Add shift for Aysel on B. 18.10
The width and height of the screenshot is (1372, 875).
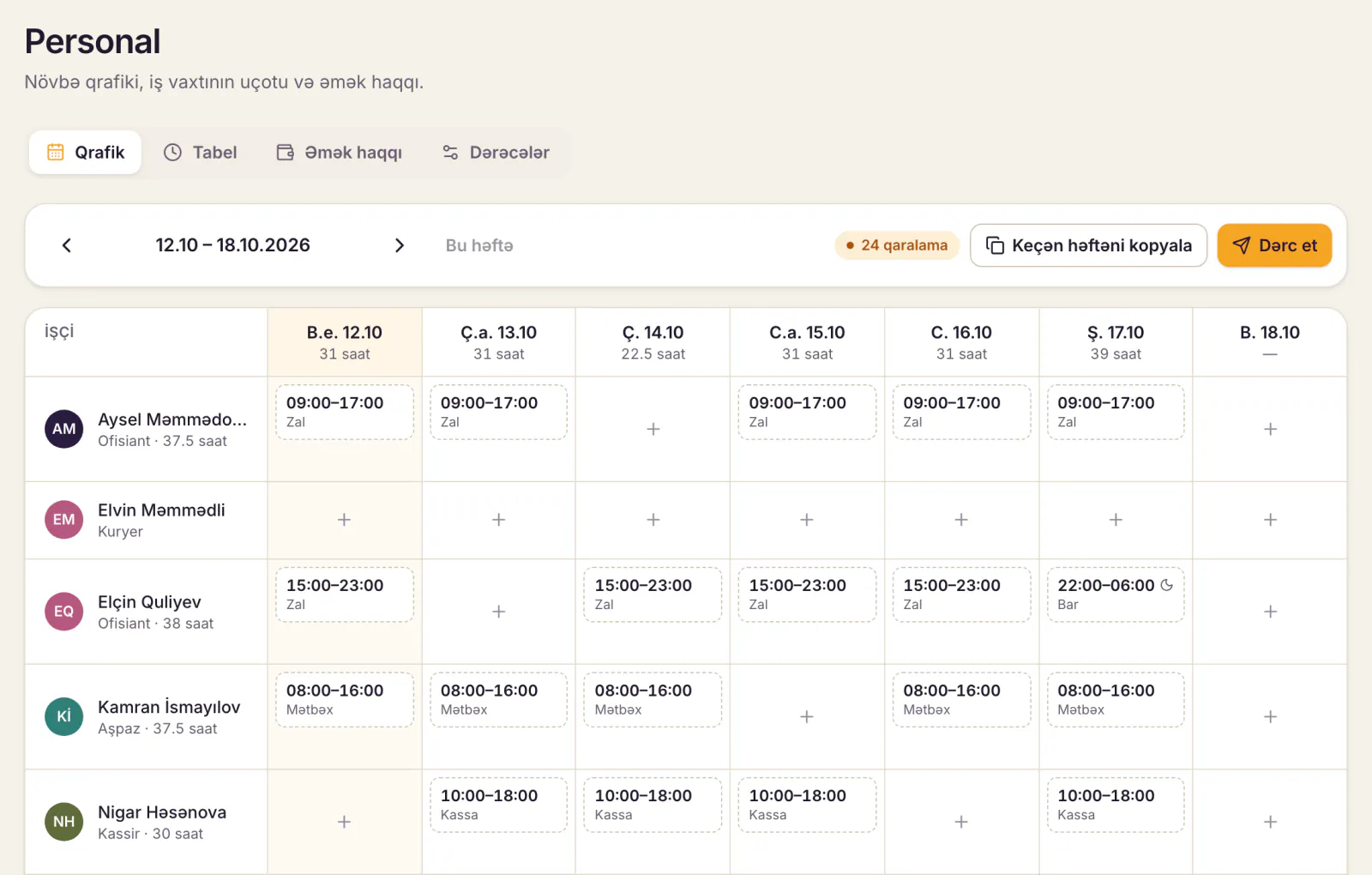[1271, 429]
